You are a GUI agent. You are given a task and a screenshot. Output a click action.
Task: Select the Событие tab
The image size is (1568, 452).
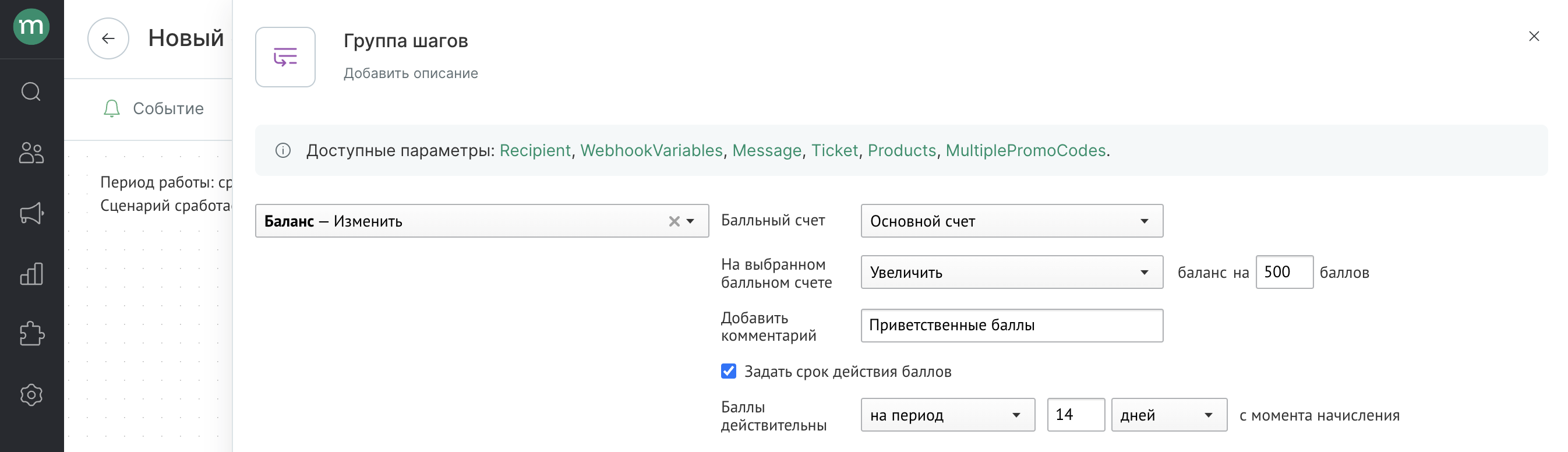pyautogui.click(x=153, y=109)
